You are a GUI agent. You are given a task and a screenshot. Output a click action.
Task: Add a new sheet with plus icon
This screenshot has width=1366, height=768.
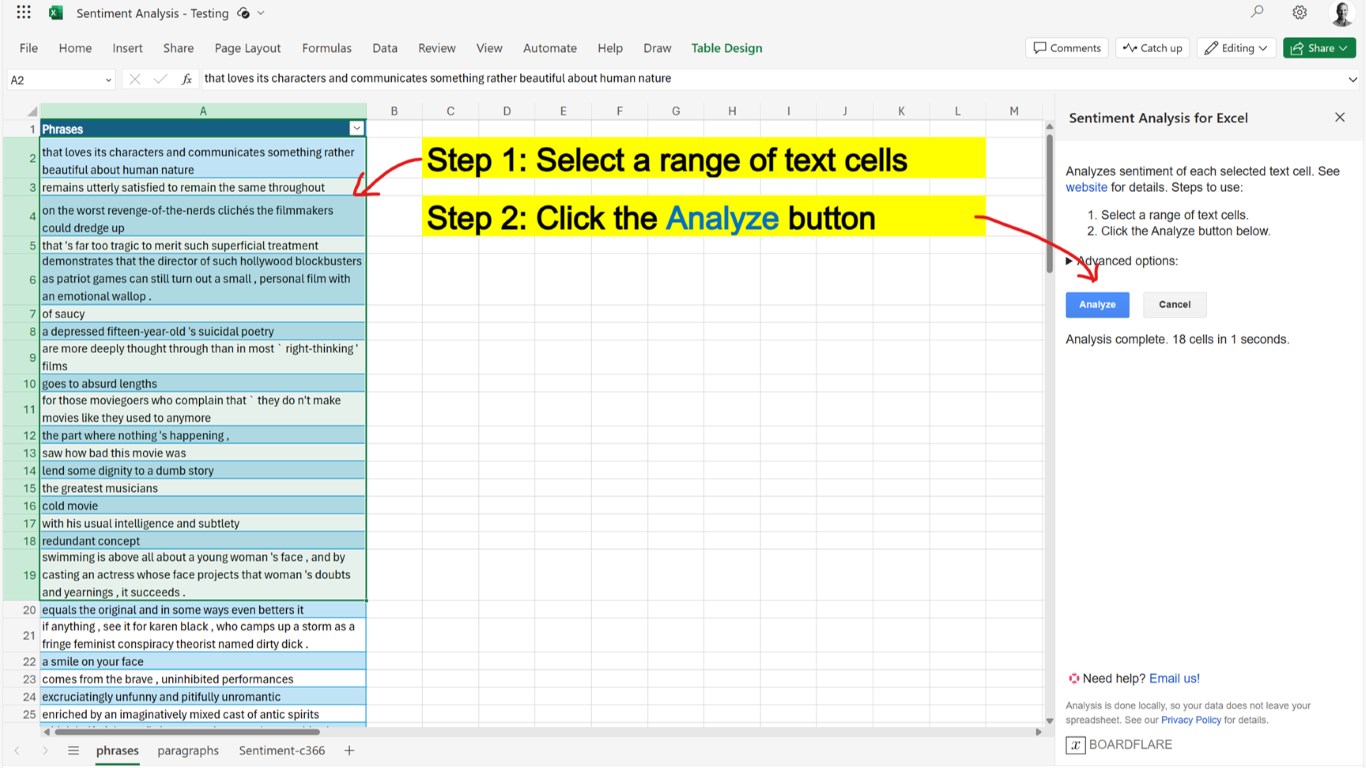click(x=349, y=751)
